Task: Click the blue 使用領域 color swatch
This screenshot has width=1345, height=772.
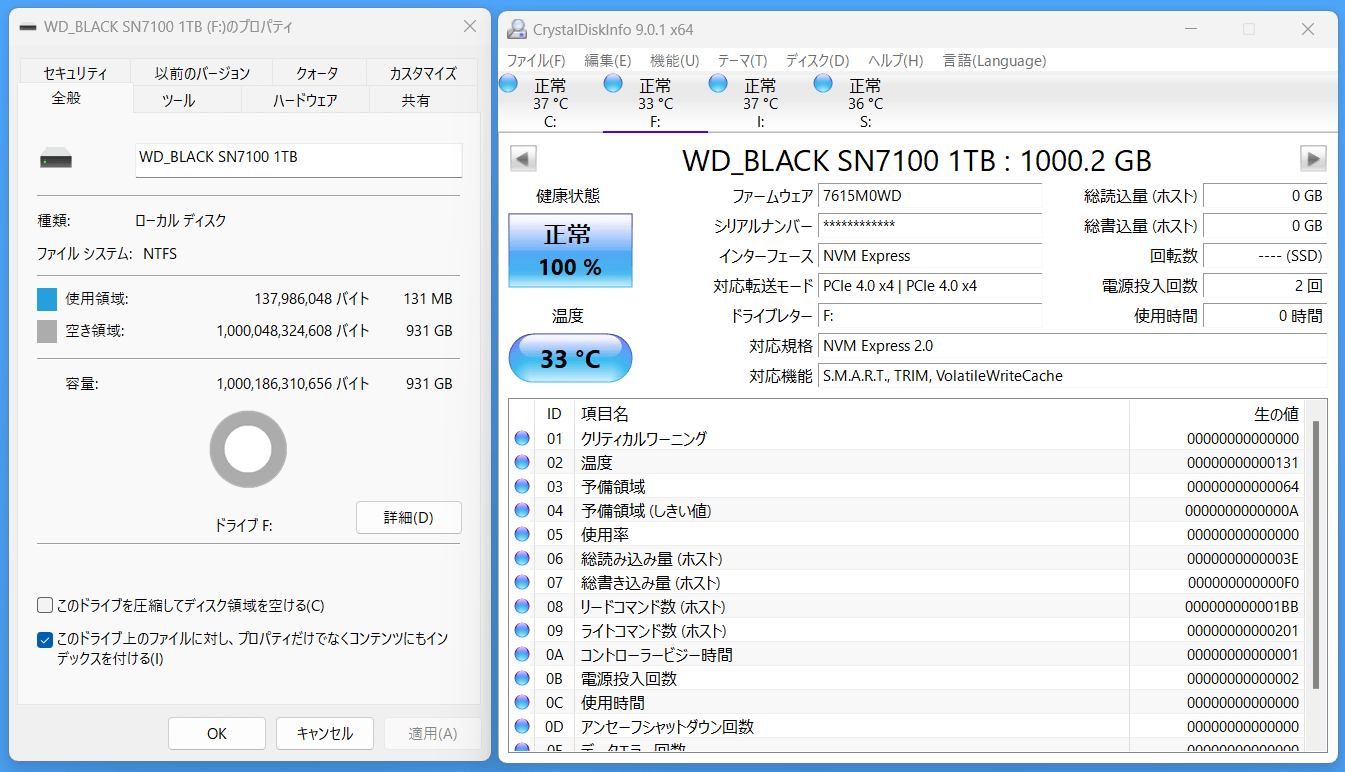Action: (47, 299)
